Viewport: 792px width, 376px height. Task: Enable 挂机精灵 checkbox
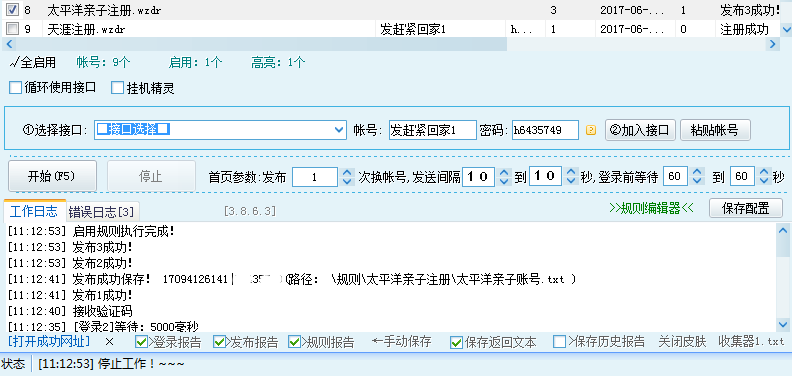coord(118,88)
